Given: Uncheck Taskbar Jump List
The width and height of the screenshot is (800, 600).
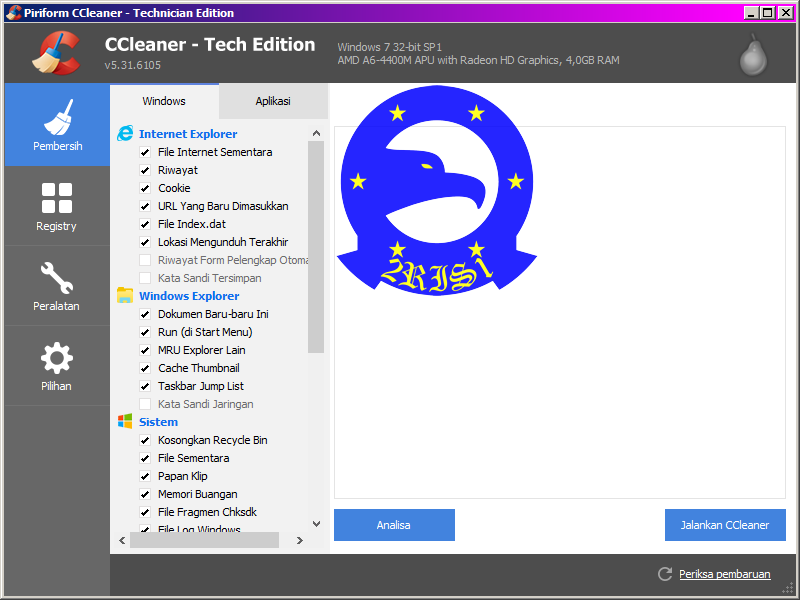Looking at the screenshot, I should click(145, 386).
